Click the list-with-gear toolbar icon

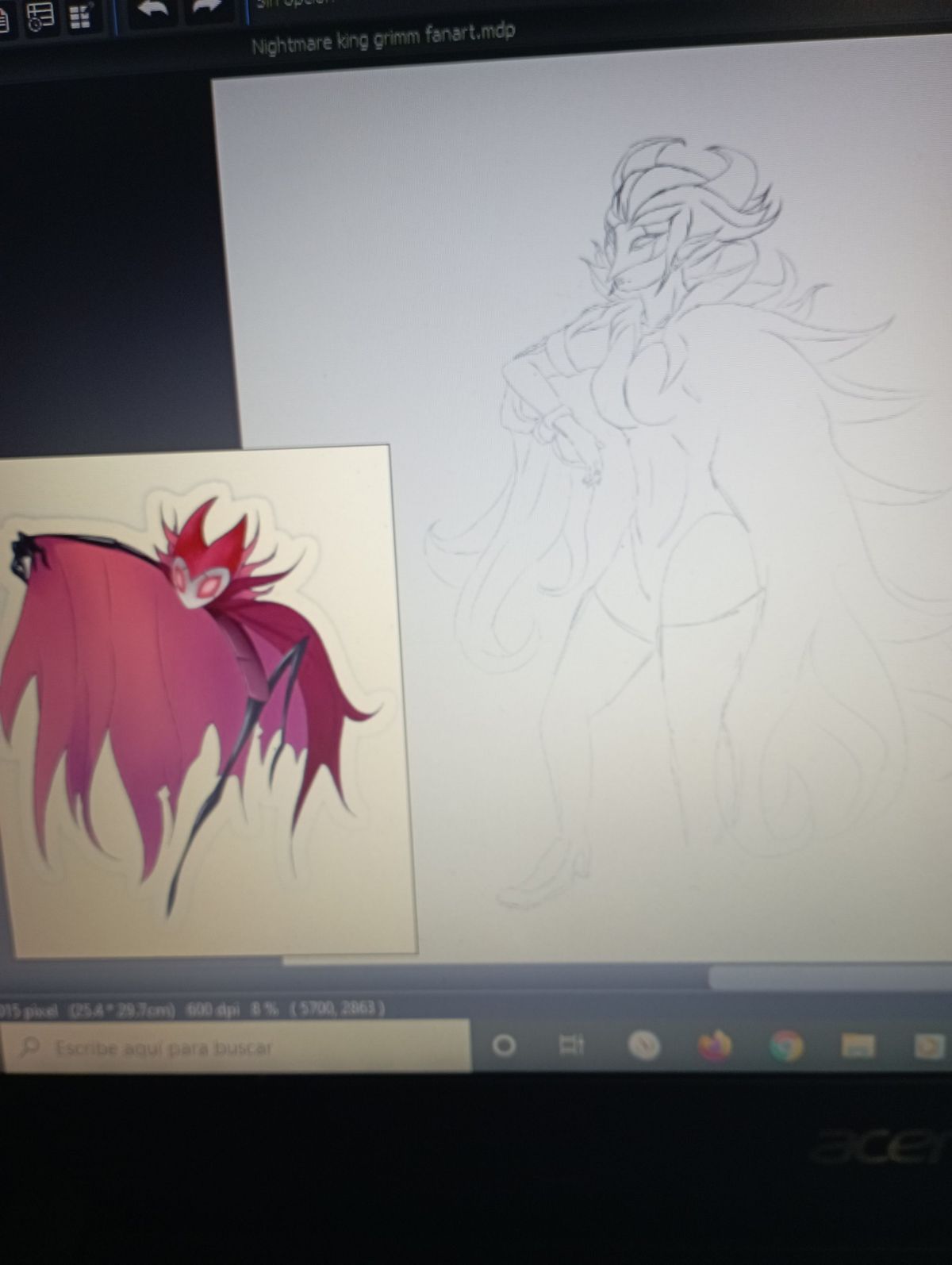[40, 17]
